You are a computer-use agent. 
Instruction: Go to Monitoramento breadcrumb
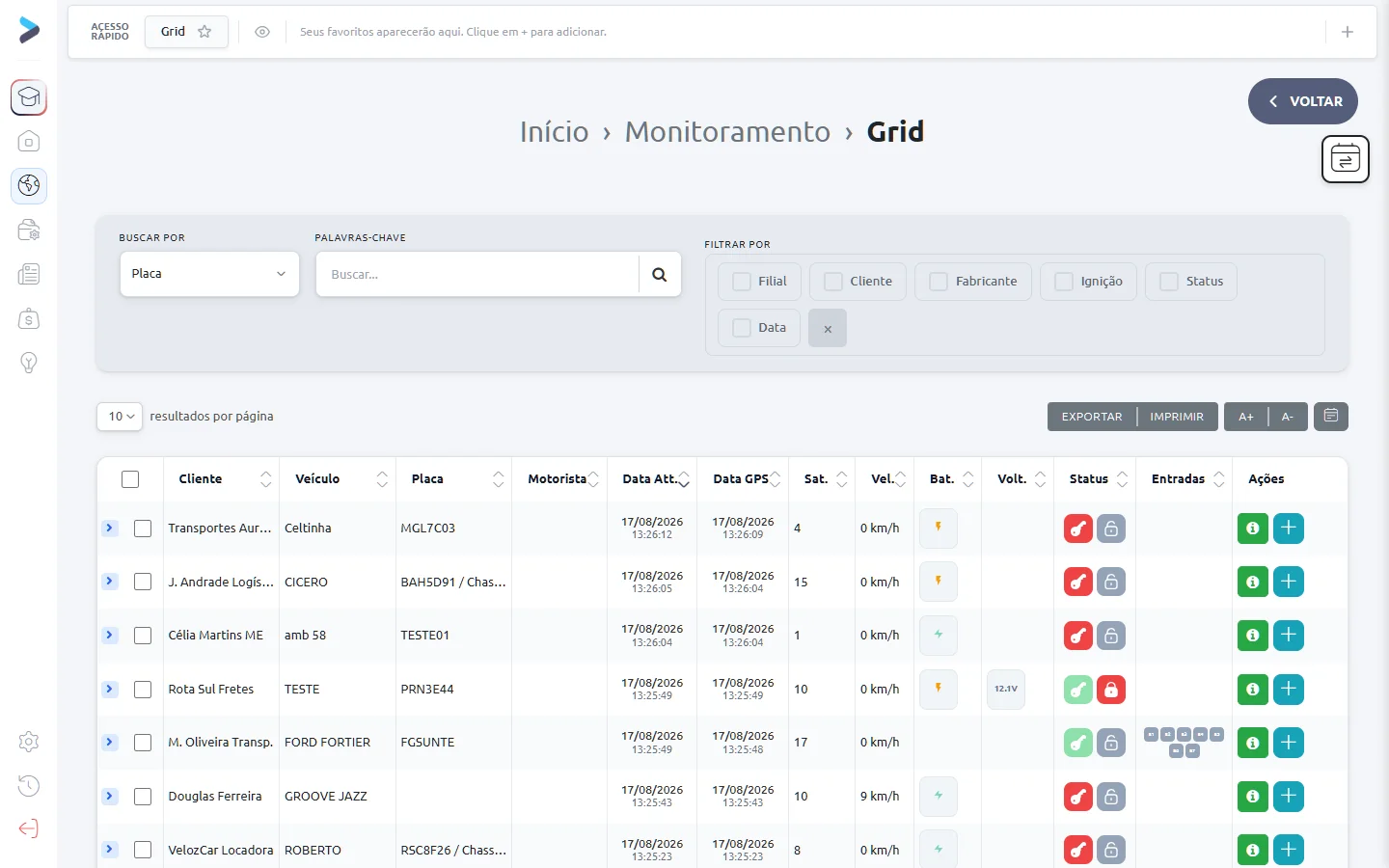click(x=727, y=131)
